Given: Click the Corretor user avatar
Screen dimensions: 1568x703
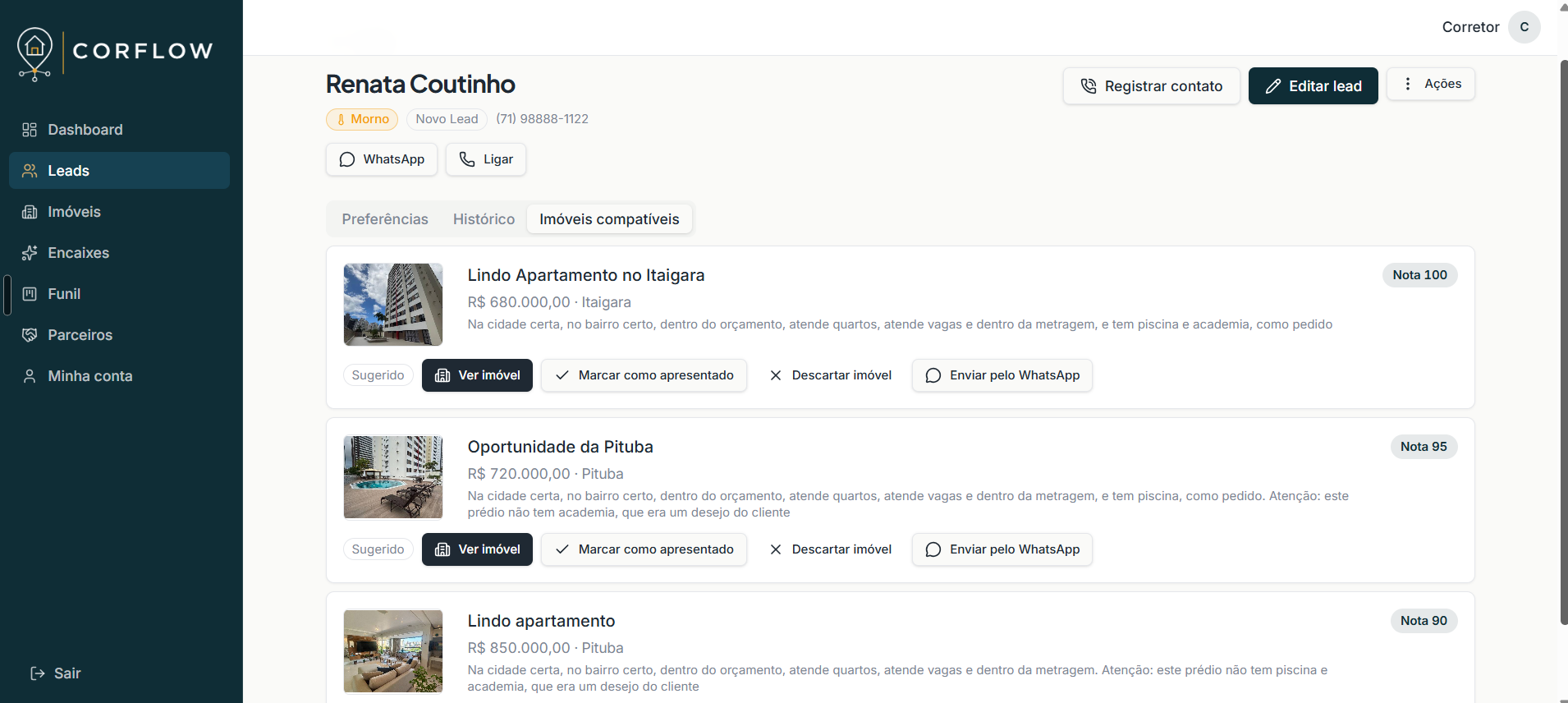Looking at the screenshot, I should click(1524, 27).
